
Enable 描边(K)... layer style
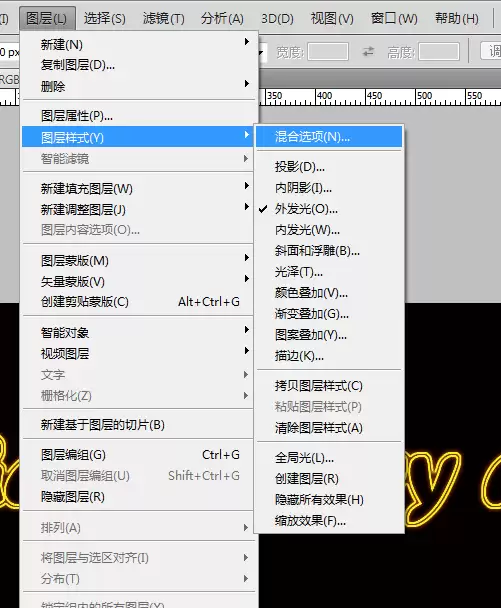(329, 356)
